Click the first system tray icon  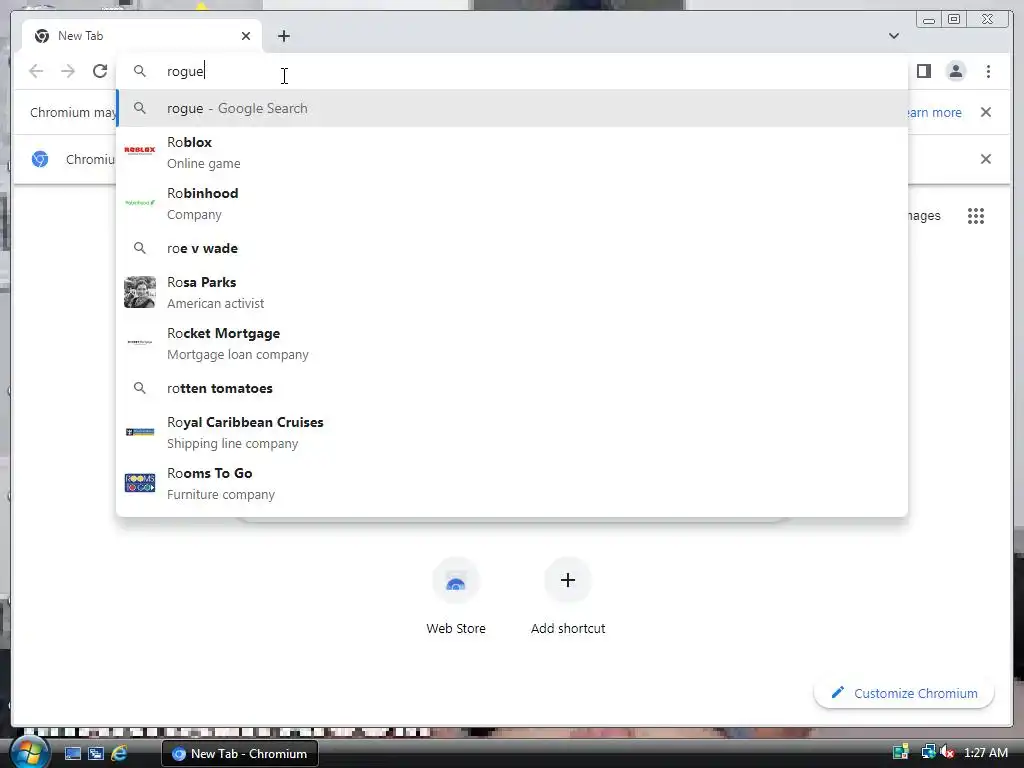tap(901, 752)
